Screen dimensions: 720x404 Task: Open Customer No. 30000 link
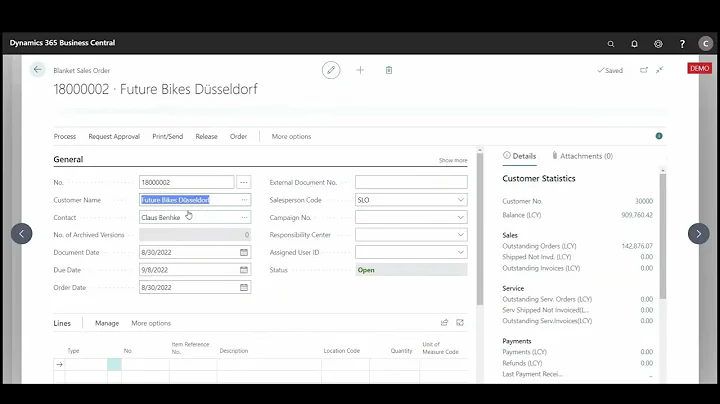pos(644,201)
